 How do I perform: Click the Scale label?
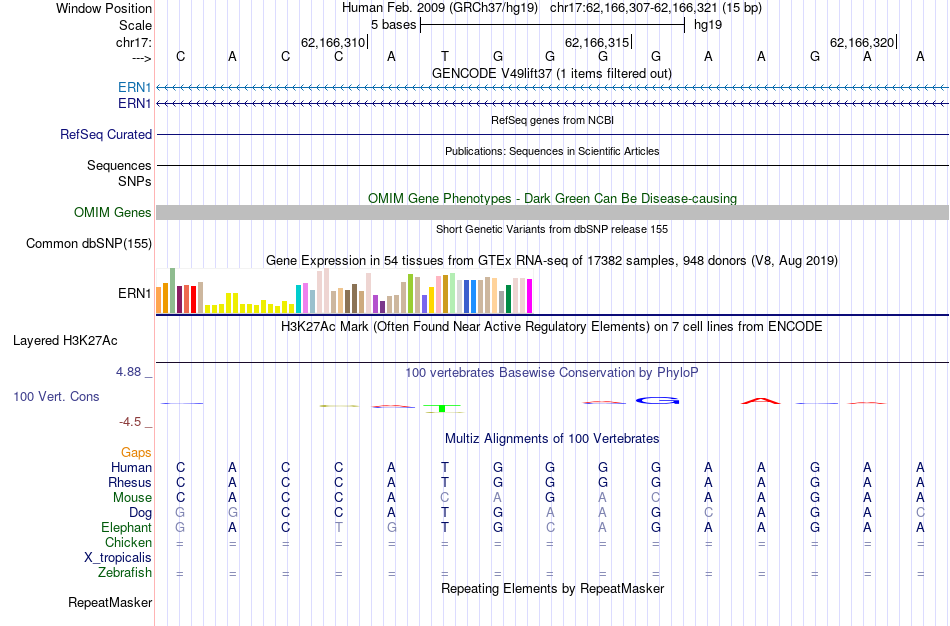tap(136, 25)
